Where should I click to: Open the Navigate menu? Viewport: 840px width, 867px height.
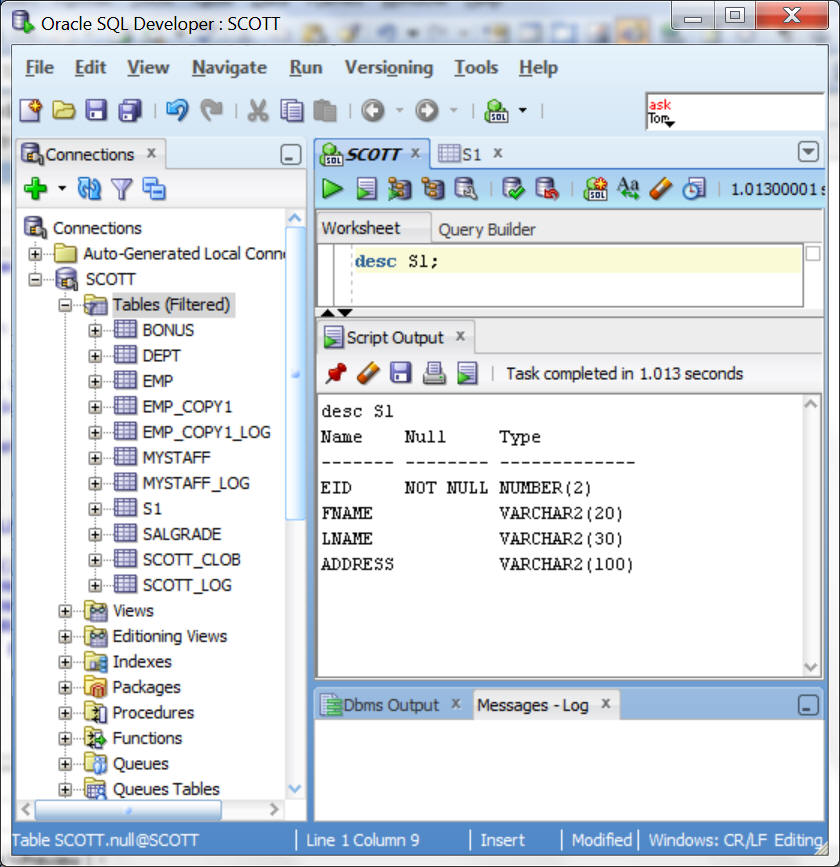[229, 67]
